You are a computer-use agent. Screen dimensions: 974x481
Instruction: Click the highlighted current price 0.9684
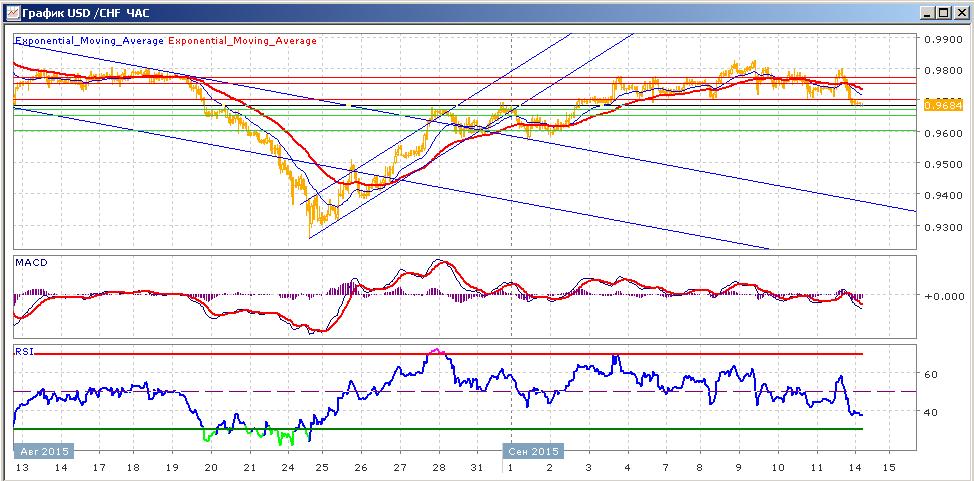(943, 106)
